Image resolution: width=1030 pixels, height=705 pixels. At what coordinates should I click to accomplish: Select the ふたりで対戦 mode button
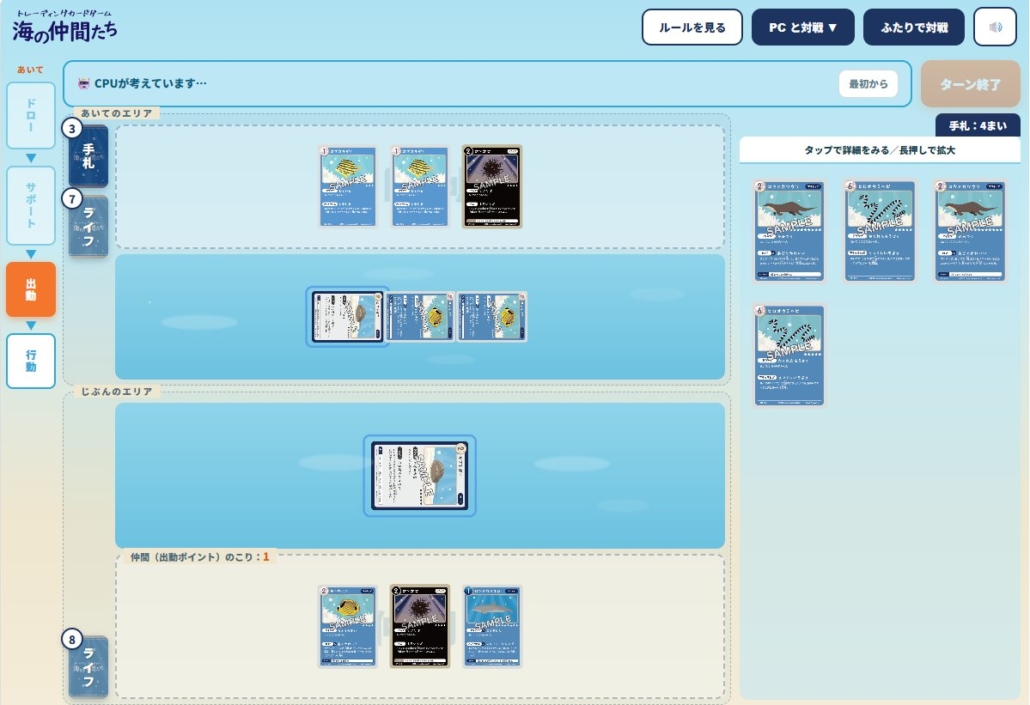click(x=914, y=27)
